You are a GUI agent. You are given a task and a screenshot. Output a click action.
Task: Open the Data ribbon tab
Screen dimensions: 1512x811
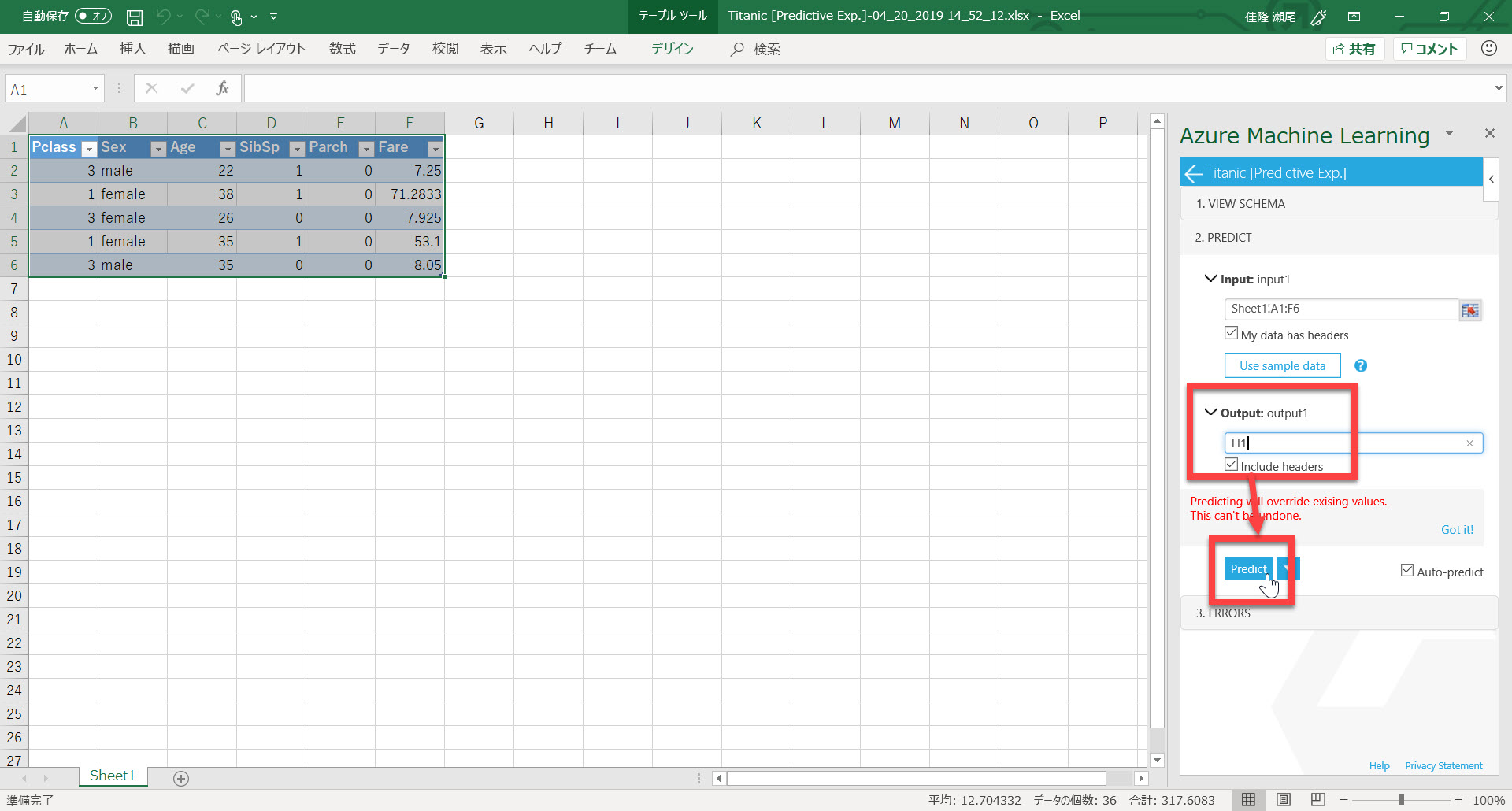pyautogui.click(x=393, y=49)
